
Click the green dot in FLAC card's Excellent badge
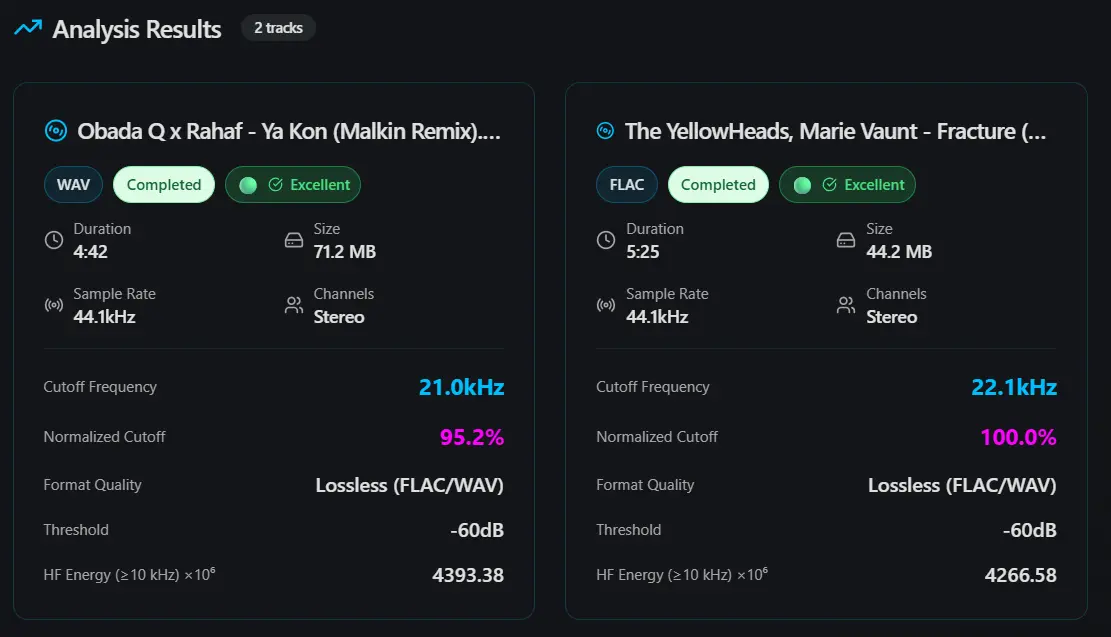pos(802,185)
